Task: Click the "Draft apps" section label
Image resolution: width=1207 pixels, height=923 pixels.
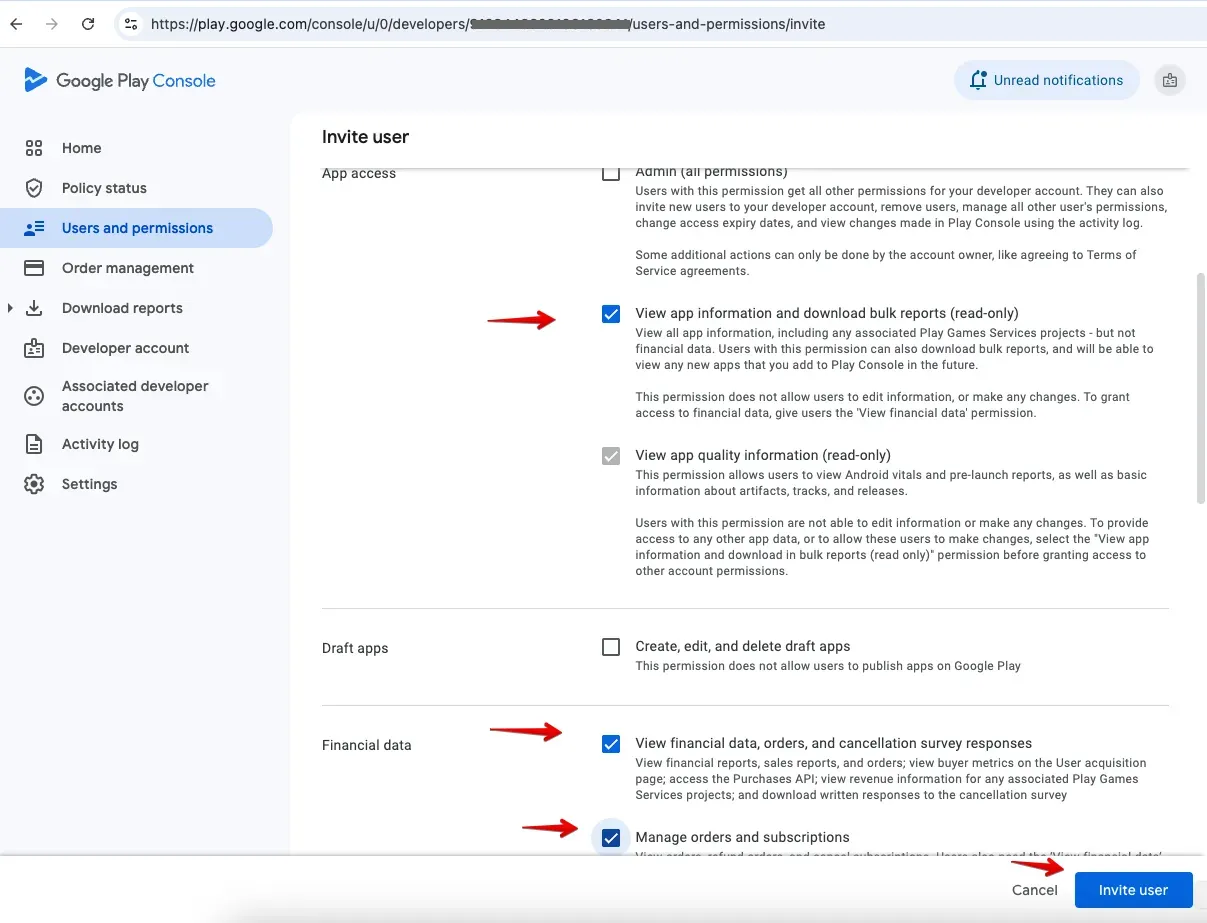Action: (355, 648)
